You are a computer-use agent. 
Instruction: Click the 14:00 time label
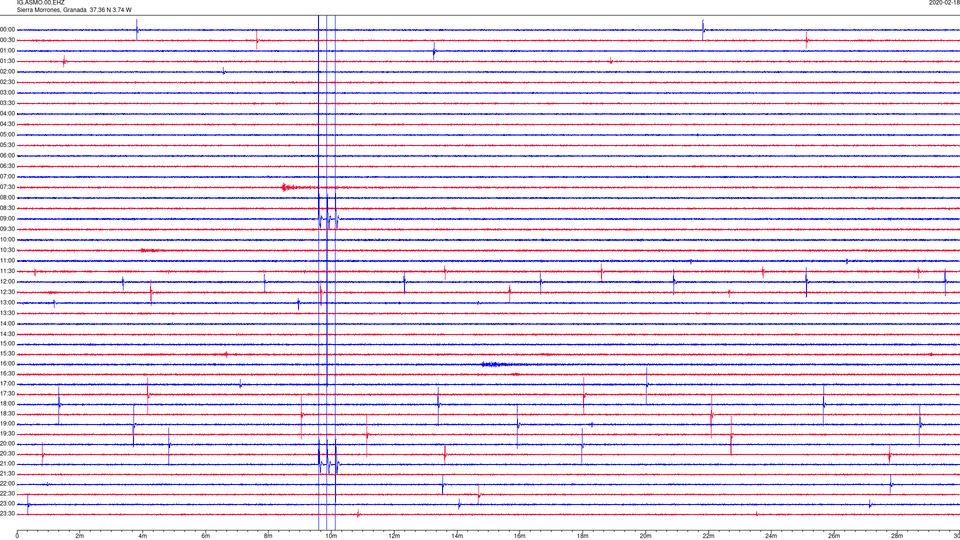coord(8,323)
